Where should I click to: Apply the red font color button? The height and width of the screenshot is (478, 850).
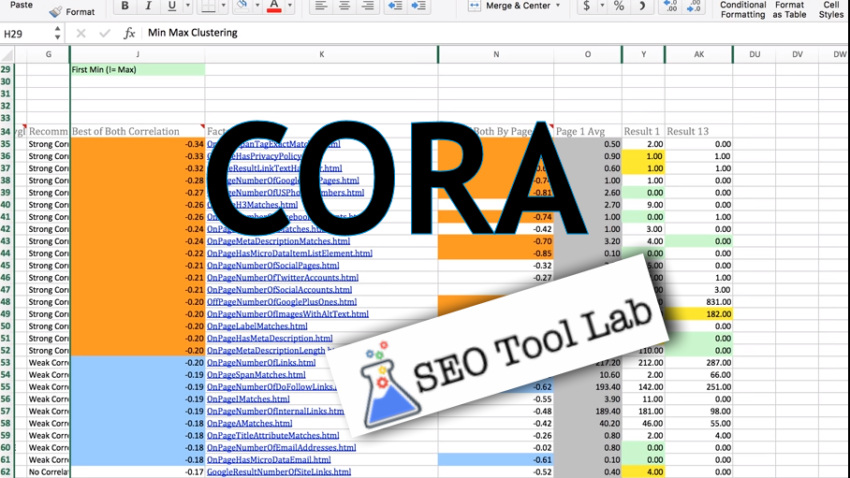pos(274,6)
